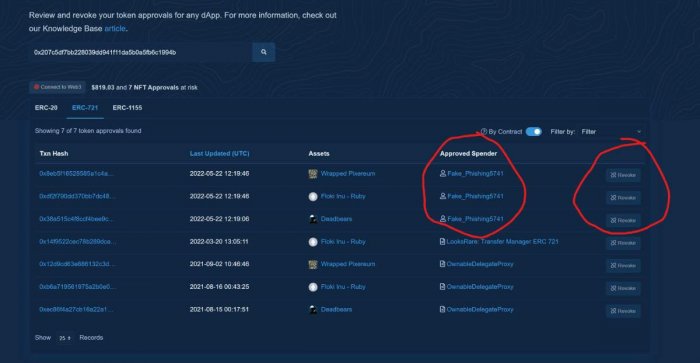Click the person icon beside Fake_Phishing5741 in the Wrapped Pixereum row
Viewport: 700px width, 363px height.
[x=443, y=173]
